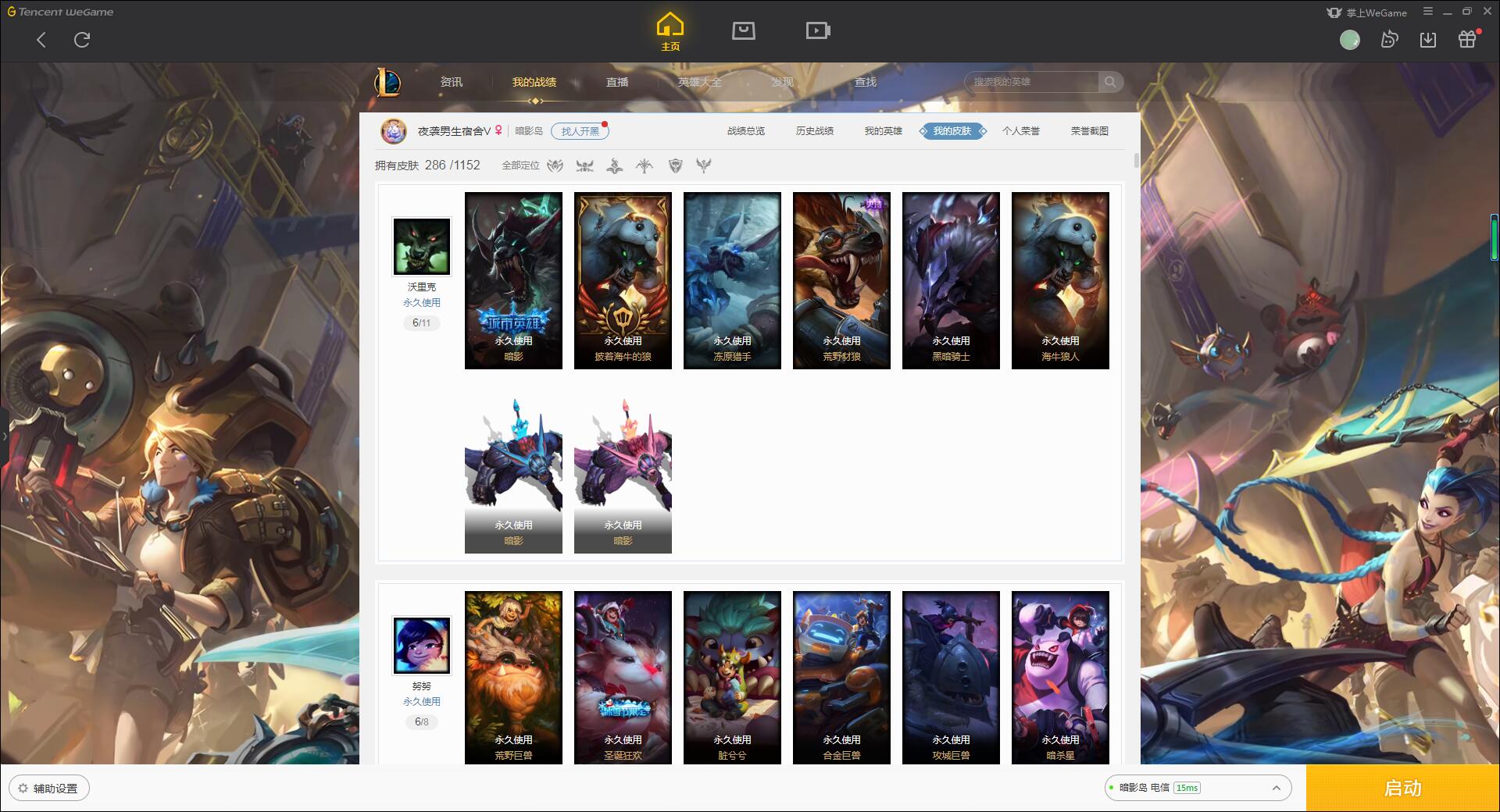Open the 脏兮兮 skin card
Image resolution: width=1500 pixels, height=812 pixels.
[732, 678]
